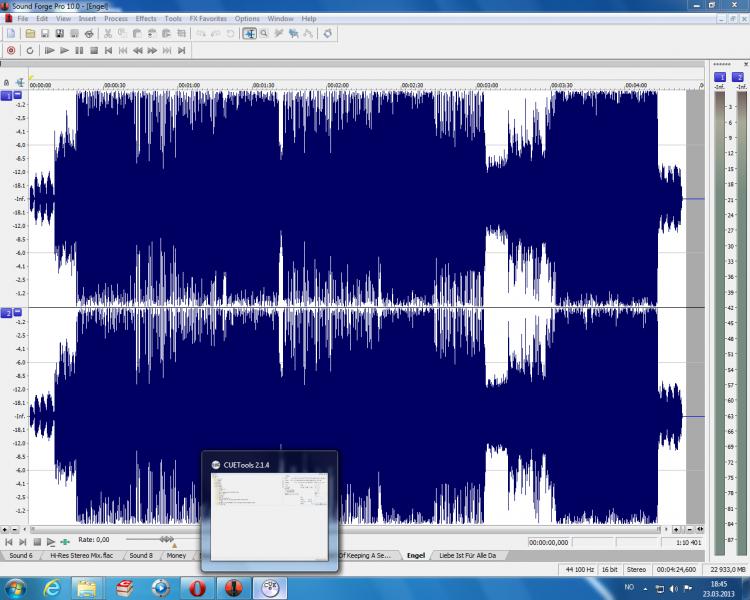
Task: Click the Save floppy disk icon
Action: [45, 34]
